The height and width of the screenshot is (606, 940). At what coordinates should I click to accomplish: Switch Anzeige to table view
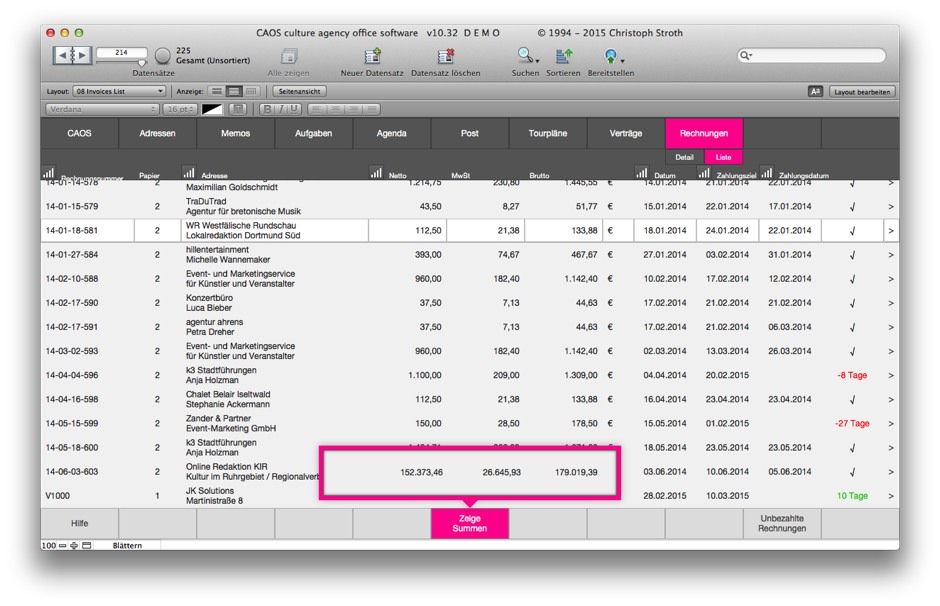[251, 92]
